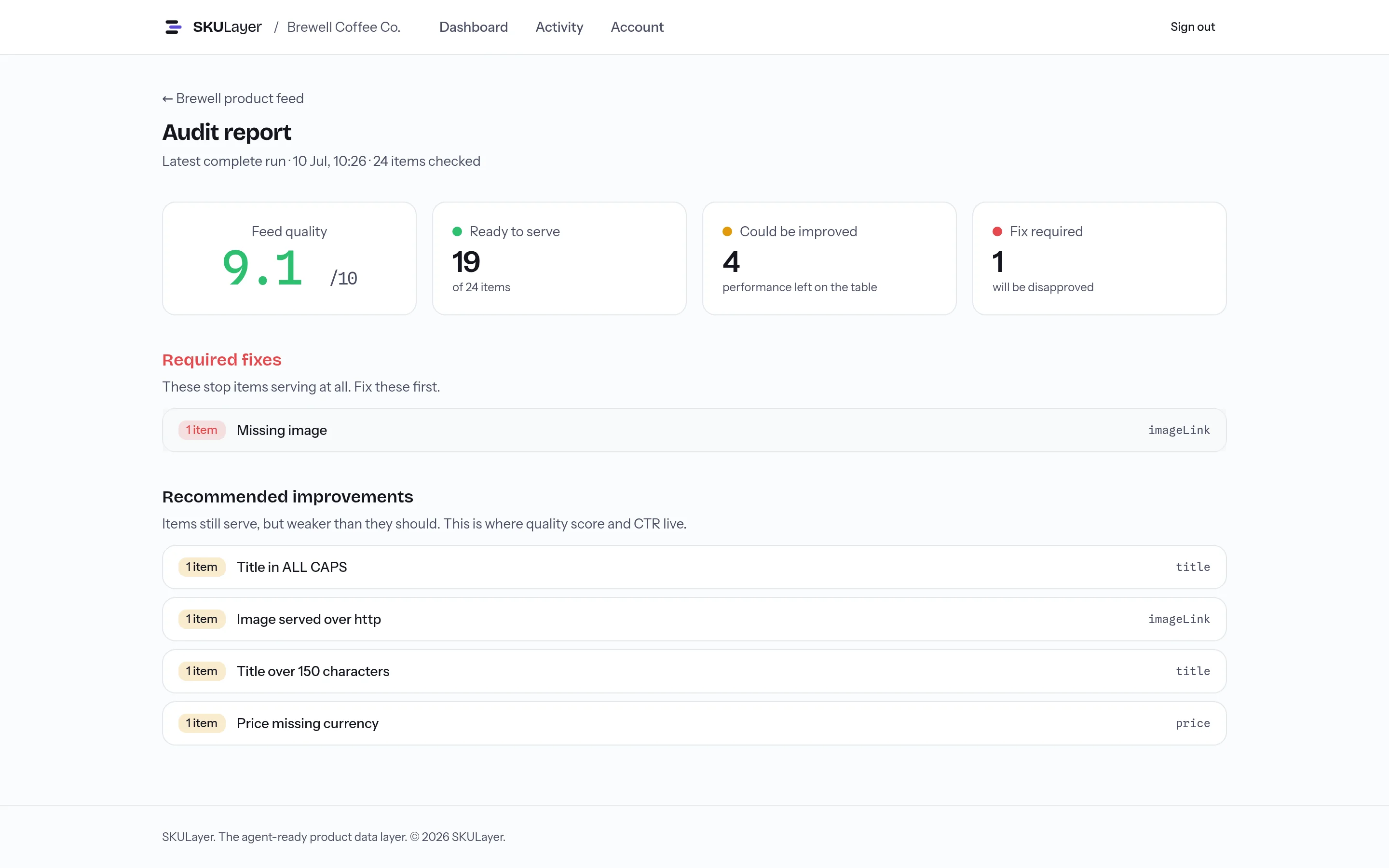Open Brewell Coffee Co. breadcrumb
This screenshot has height=868, width=1389.
tap(343, 27)
